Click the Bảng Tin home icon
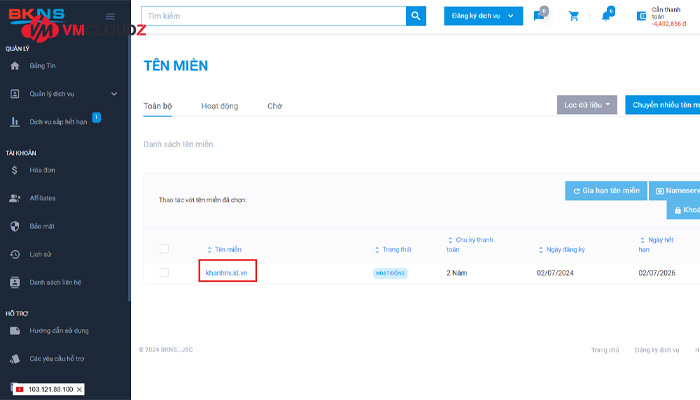This screenshot has width=700, height=400. coord(15,66)
